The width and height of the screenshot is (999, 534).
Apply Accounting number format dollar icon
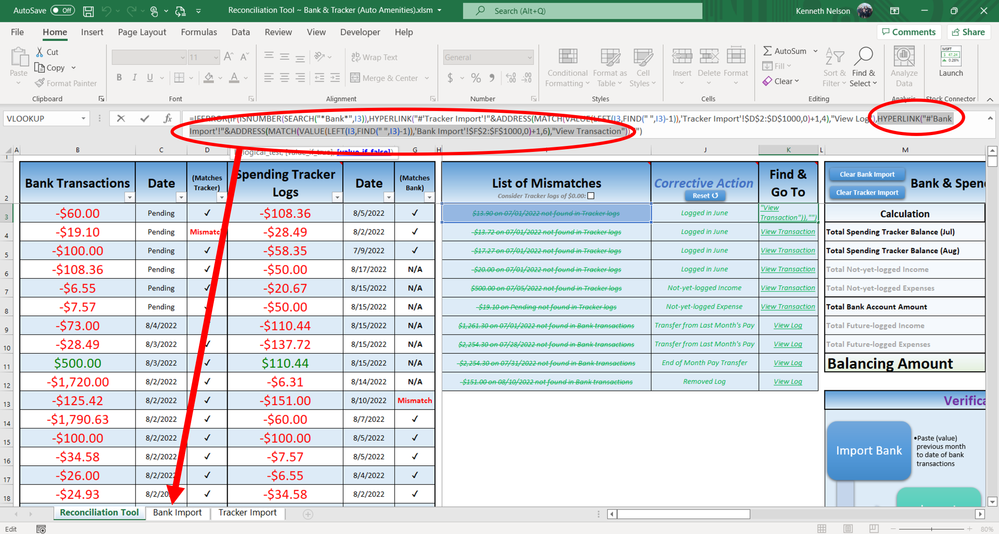[x=450, y=78]
